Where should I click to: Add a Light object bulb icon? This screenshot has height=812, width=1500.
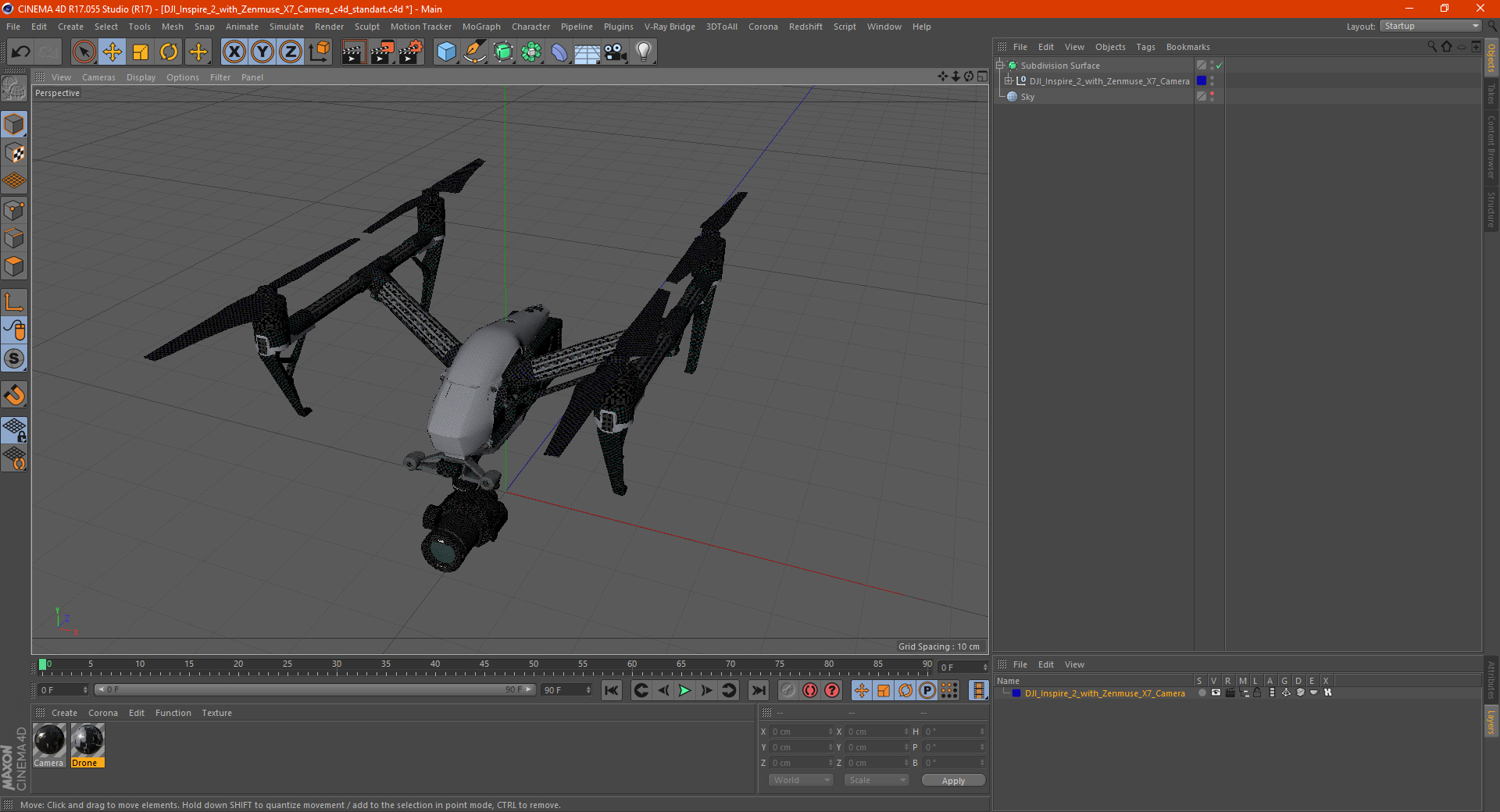click(644, 52)
